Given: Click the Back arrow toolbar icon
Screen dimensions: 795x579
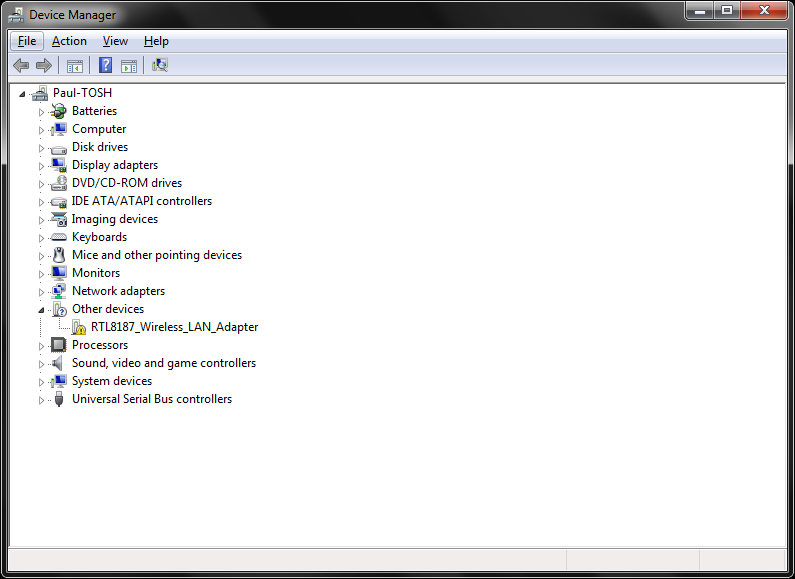Looking at the screenshot, I should pos(21,66).
